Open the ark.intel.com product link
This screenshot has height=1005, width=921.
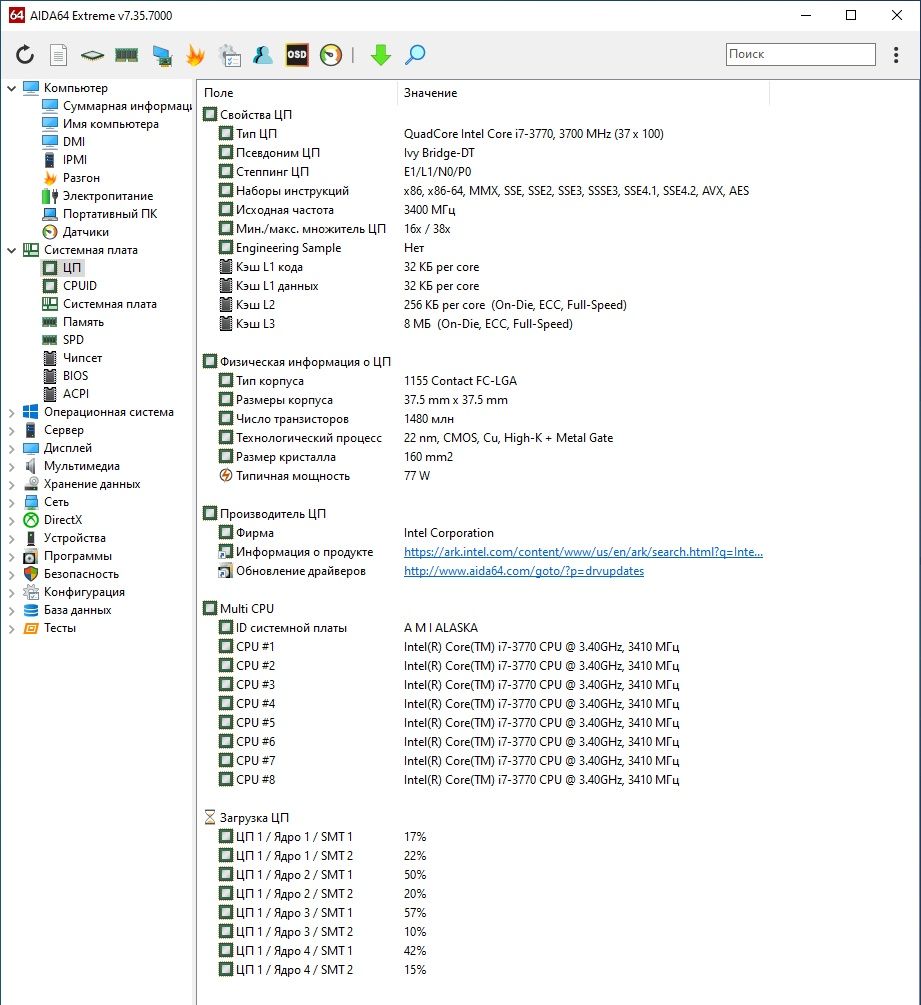[583, 552]
